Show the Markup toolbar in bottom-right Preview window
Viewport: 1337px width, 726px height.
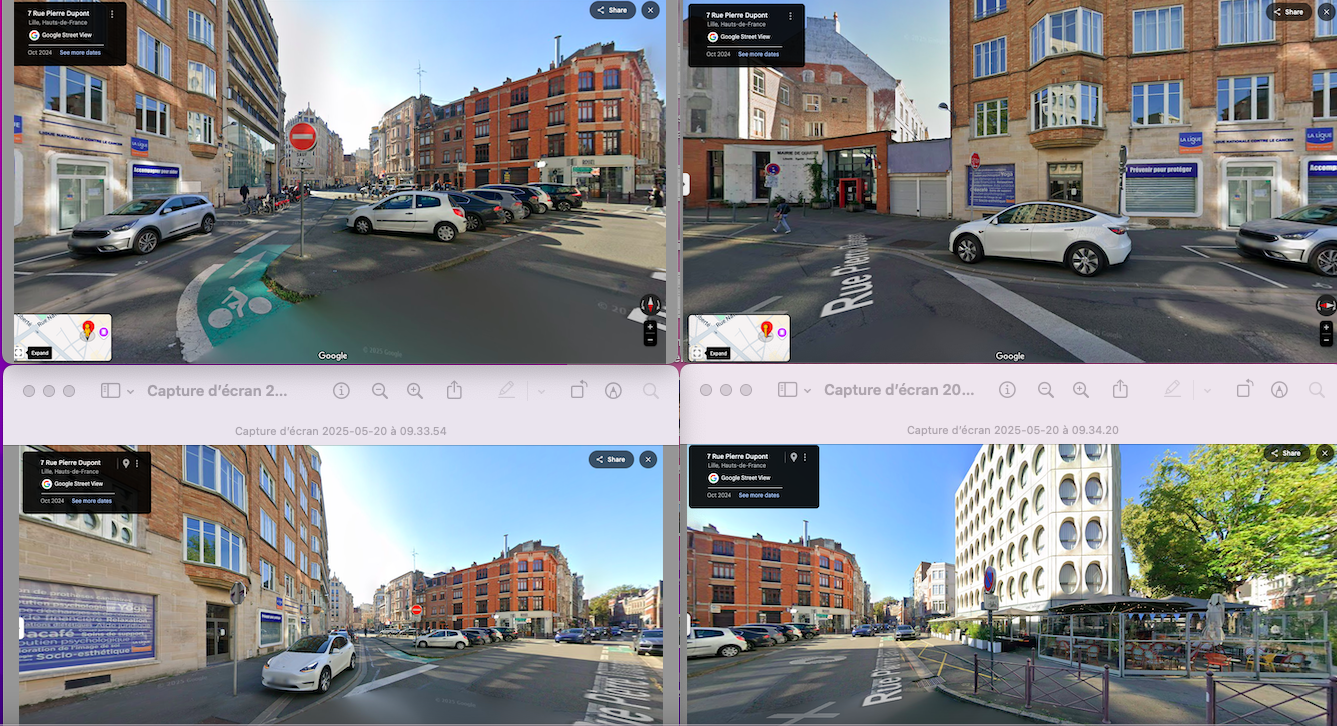point(1279,390)
